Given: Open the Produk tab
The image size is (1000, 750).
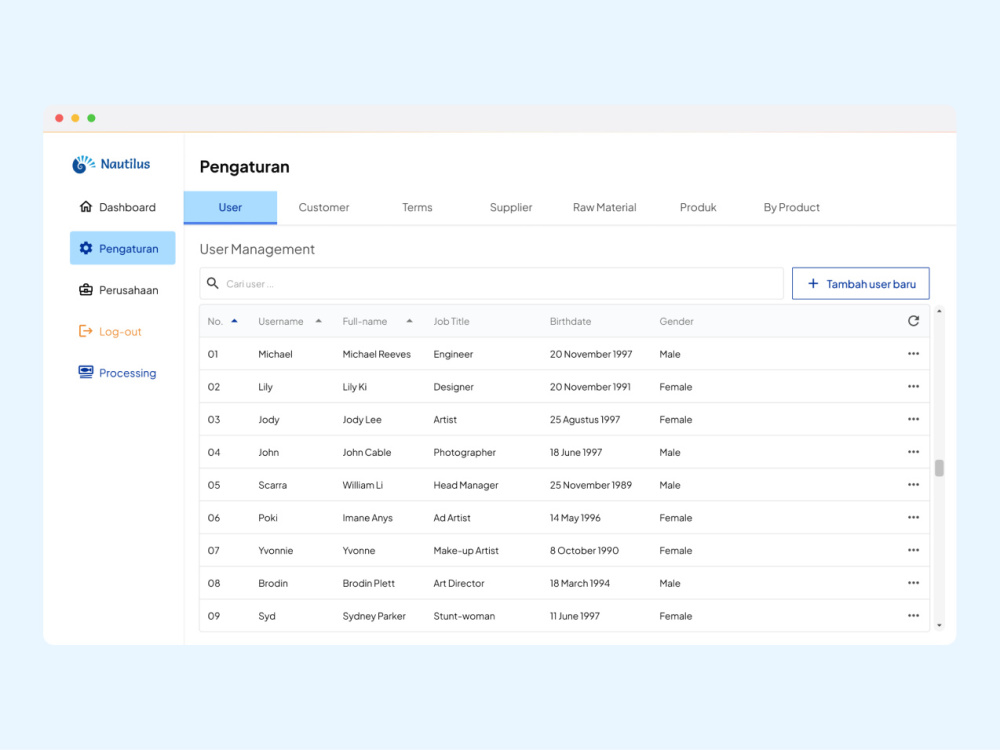Looking at the screenshot, I should click(698, 207).
